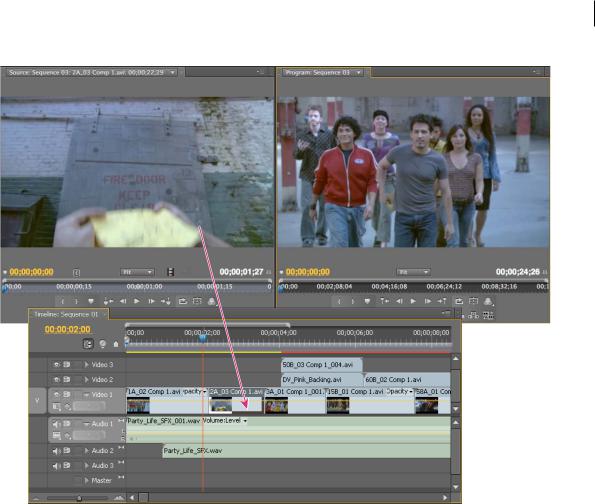Select the DV_Pink_Backing.avi clip
Screen dimensions: 595x504
pos(322,380)
